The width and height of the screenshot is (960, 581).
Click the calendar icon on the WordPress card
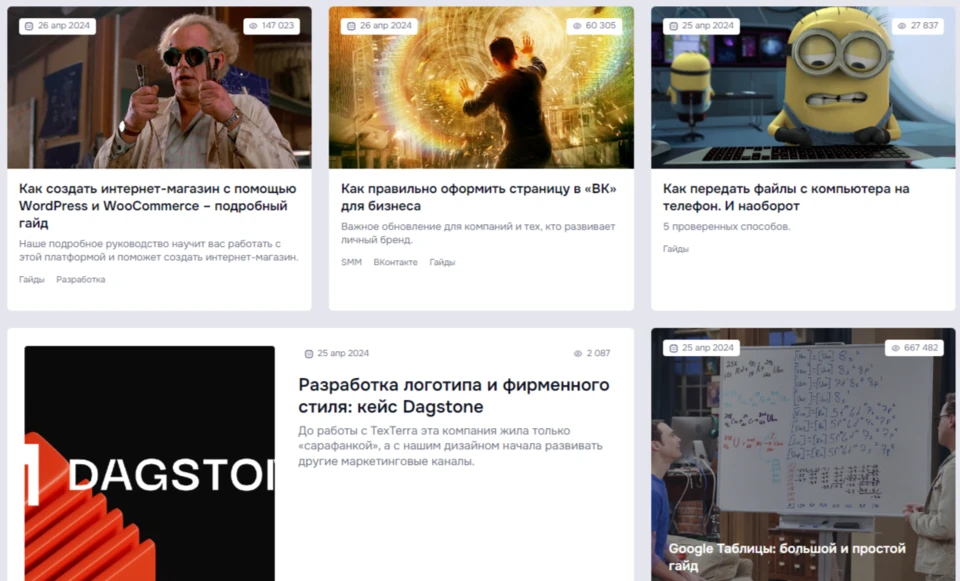(29, 26)
